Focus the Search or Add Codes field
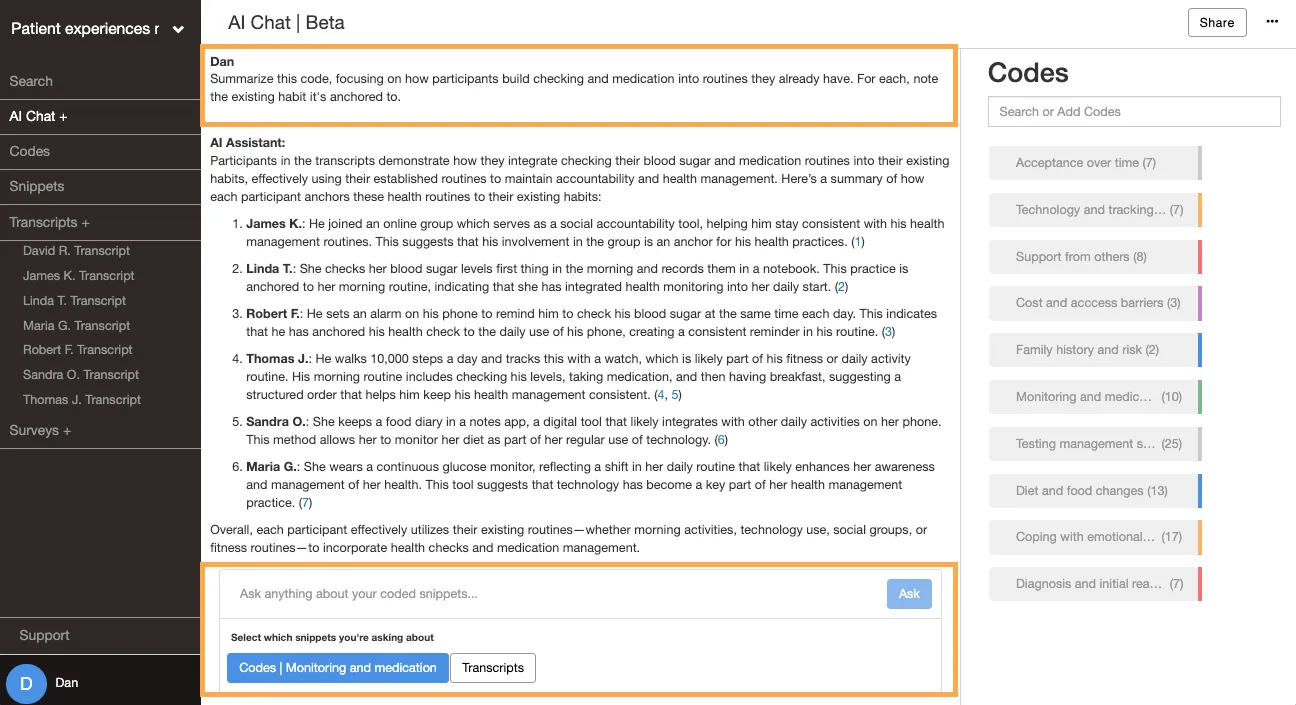This screenshot has width=1296, height=705. click(x=1134, y=112)
